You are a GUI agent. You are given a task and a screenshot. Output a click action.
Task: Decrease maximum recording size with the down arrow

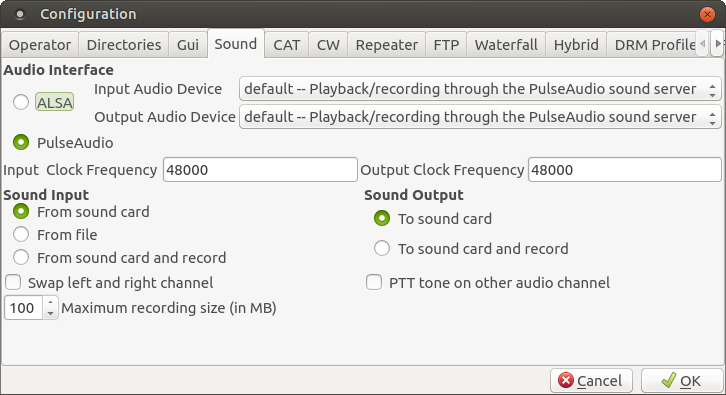tap(50, 313)
